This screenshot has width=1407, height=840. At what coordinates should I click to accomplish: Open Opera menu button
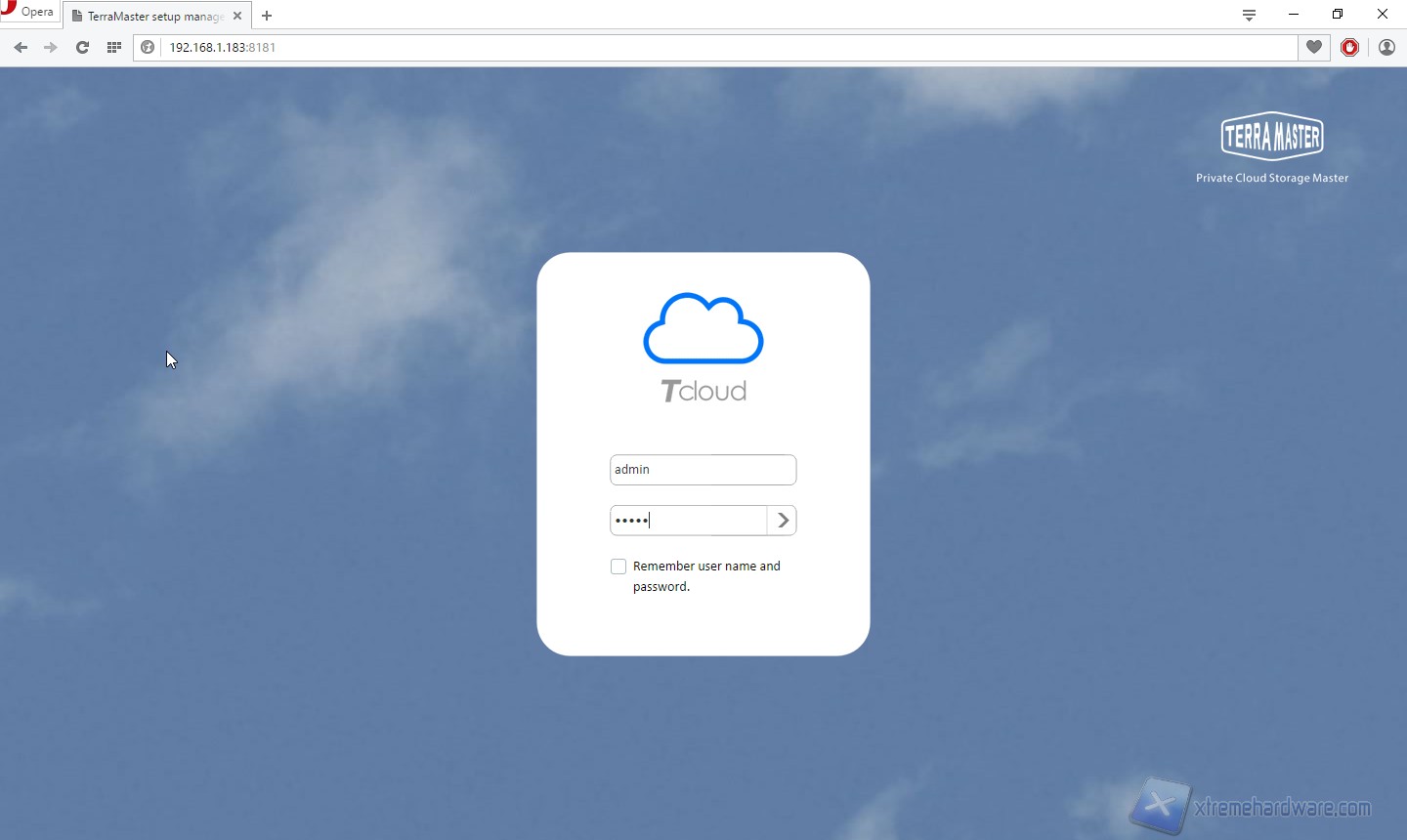[x=28, y=12]
